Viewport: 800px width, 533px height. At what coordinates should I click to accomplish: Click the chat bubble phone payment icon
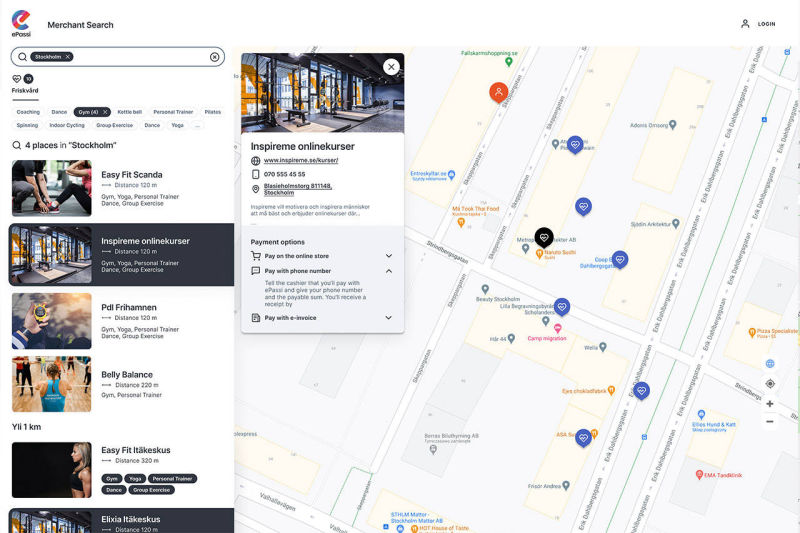point(256,271)
